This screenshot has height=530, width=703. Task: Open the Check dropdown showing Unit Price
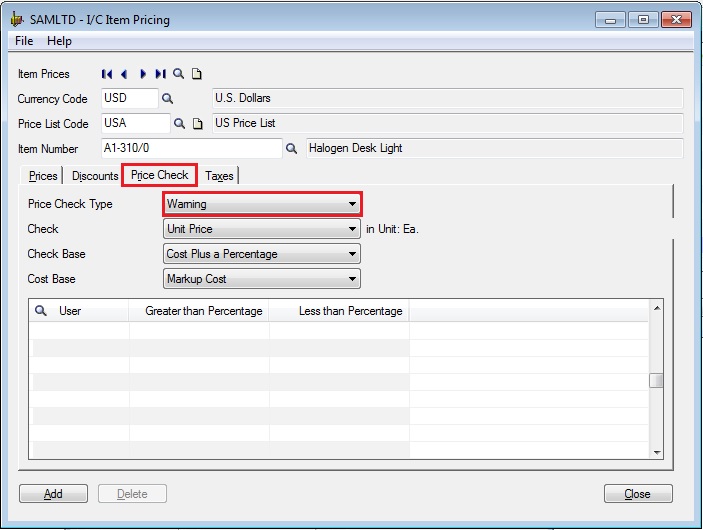click(262, 229)
